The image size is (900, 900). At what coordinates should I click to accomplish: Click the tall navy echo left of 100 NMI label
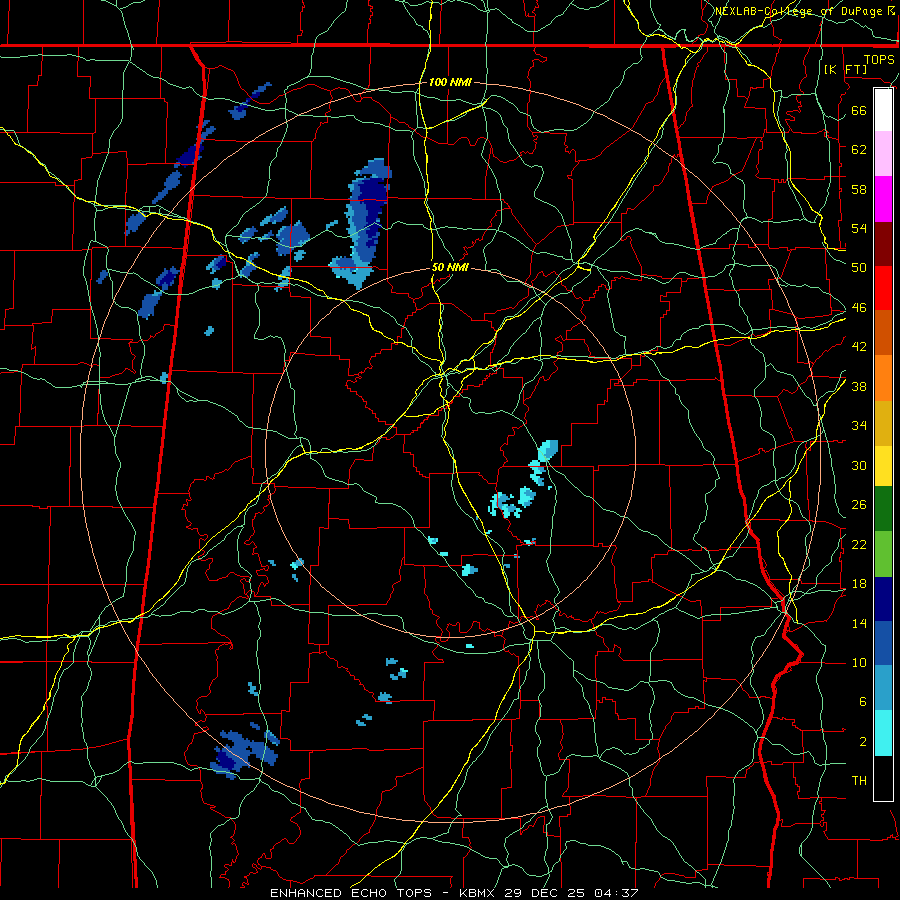coord(363,223)
